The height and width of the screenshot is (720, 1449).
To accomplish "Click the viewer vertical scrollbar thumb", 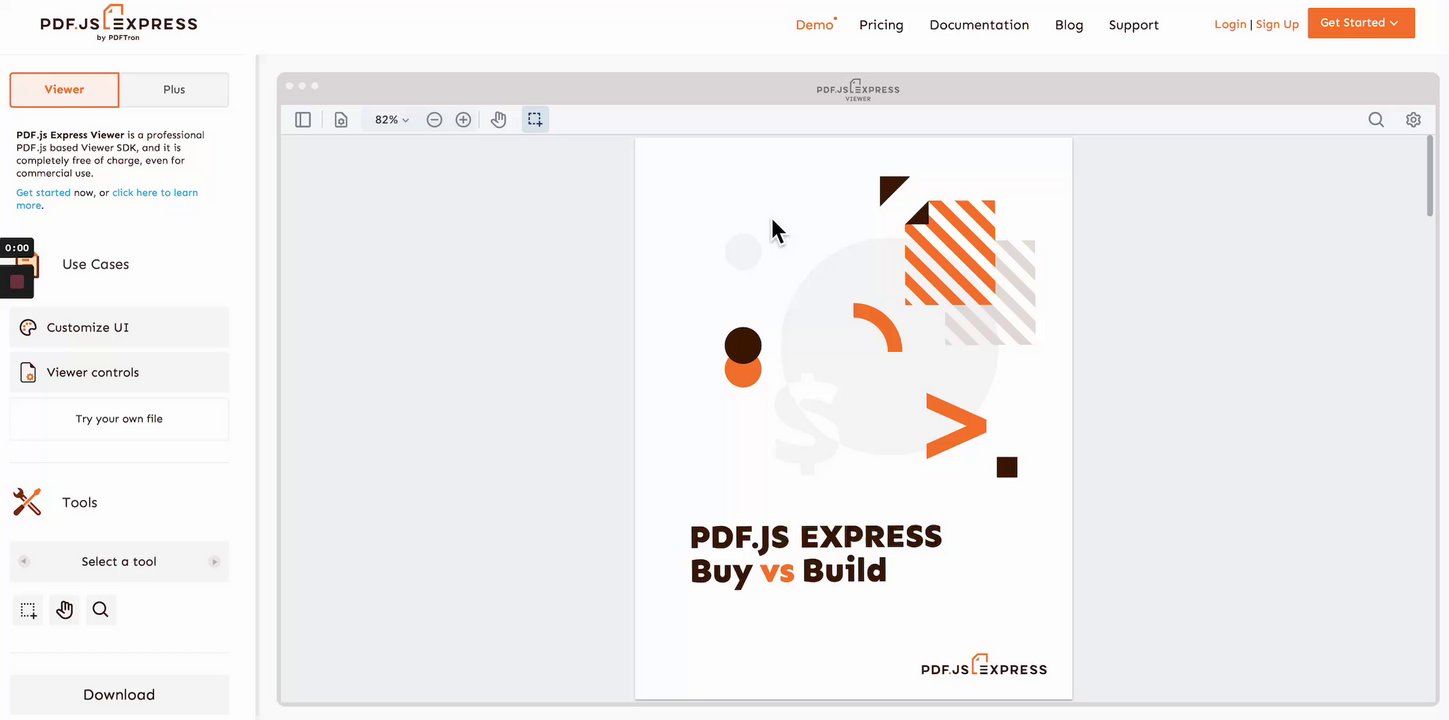I will [x=1430, y=175].
